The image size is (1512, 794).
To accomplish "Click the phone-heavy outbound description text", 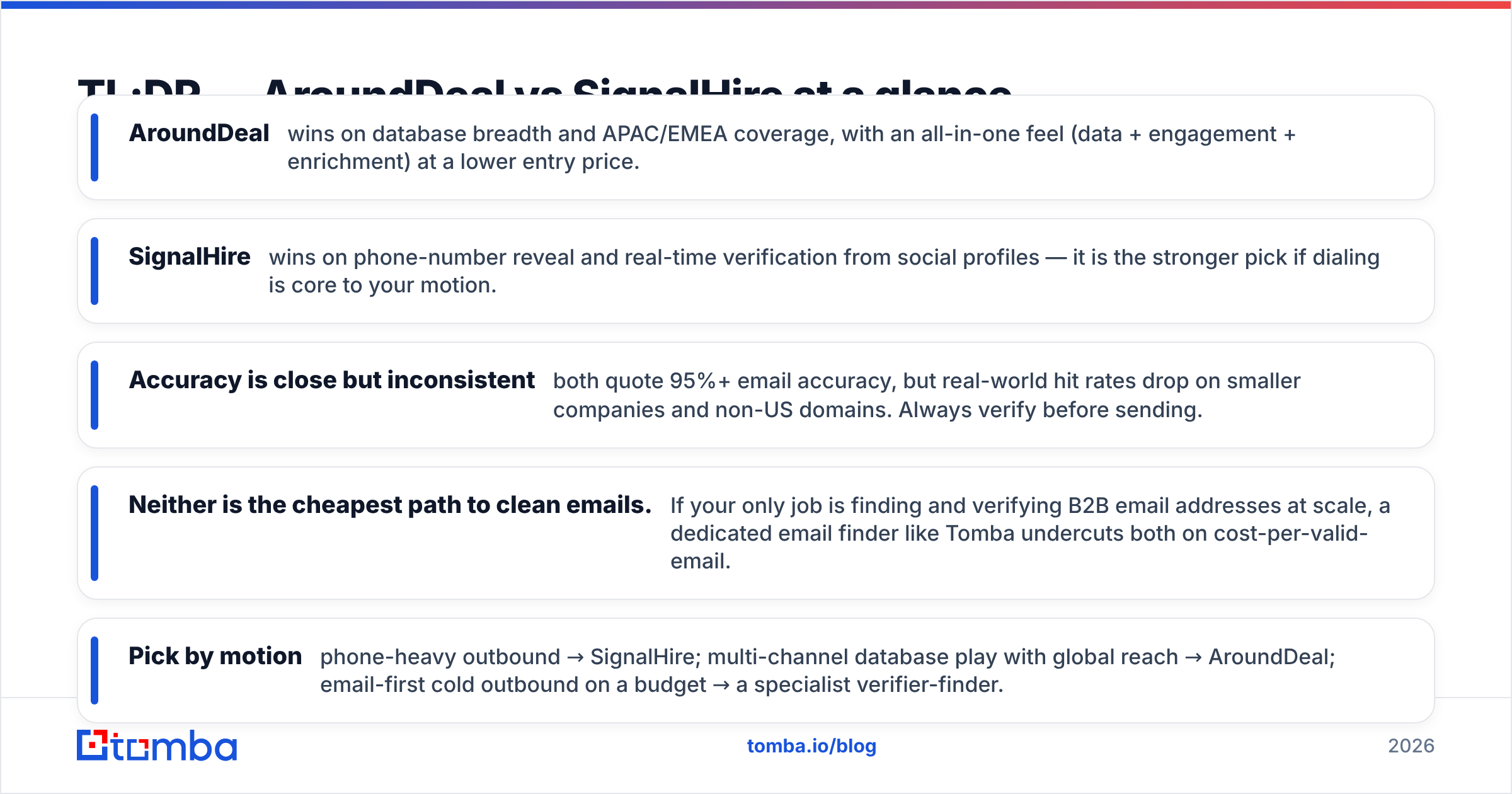I will tap(828, 671).
